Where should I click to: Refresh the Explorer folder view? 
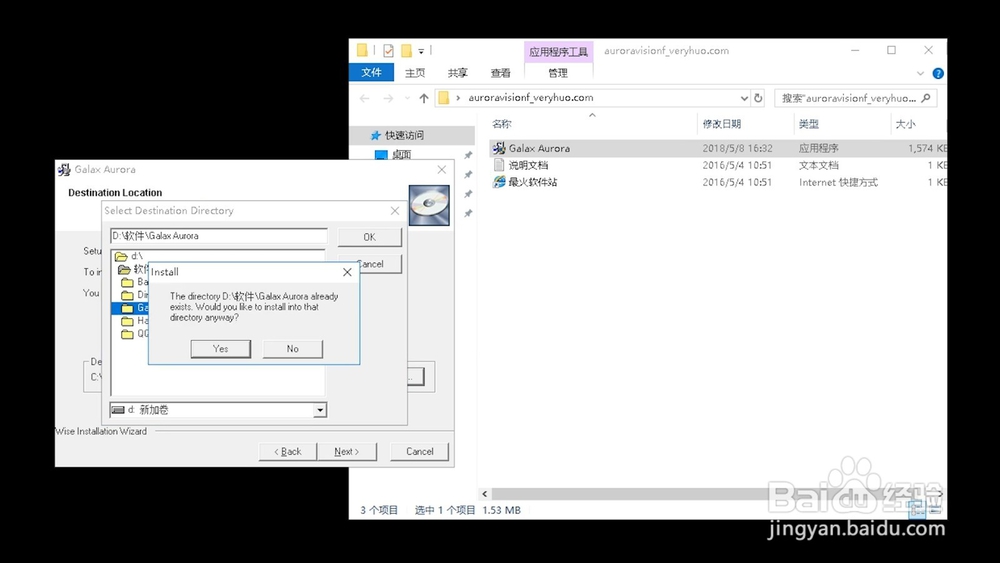click(758, 98)
